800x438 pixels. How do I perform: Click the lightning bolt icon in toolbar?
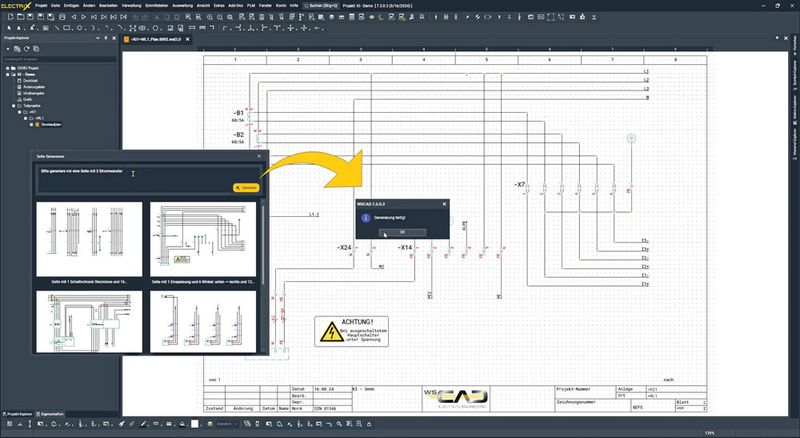click(467, 17)
